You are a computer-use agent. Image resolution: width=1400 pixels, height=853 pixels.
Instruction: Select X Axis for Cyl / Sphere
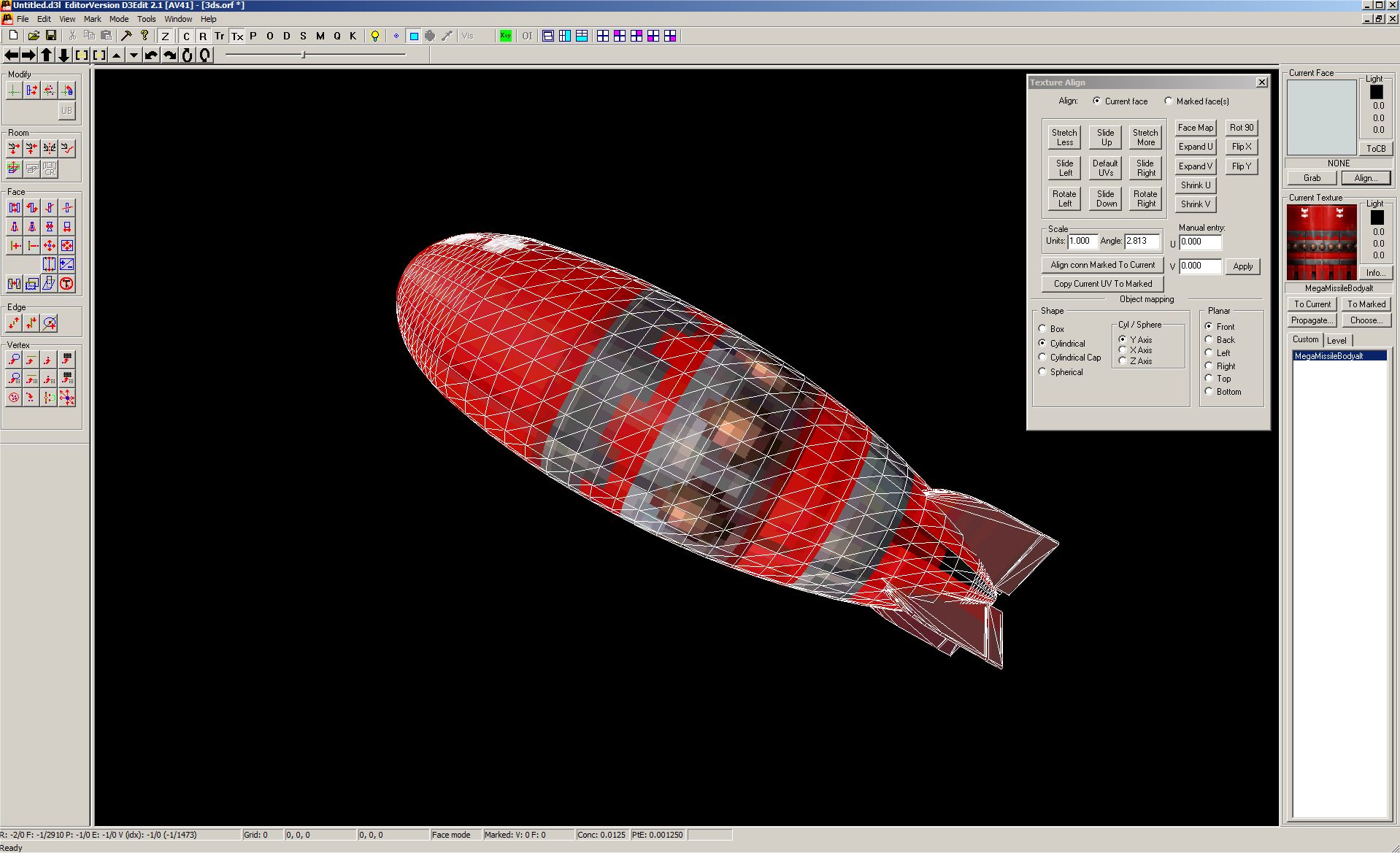1123,350
